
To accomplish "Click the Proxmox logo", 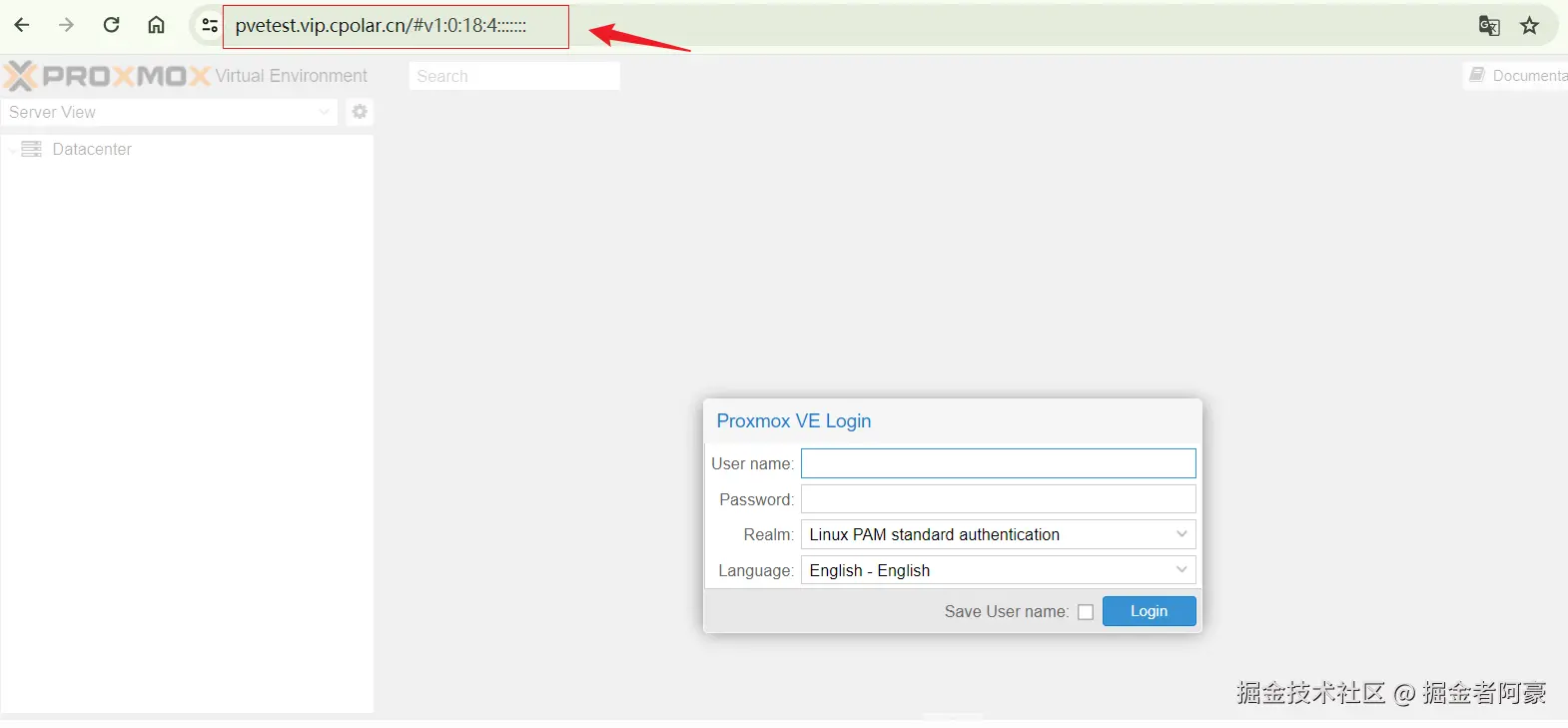I will pos(107,76).
